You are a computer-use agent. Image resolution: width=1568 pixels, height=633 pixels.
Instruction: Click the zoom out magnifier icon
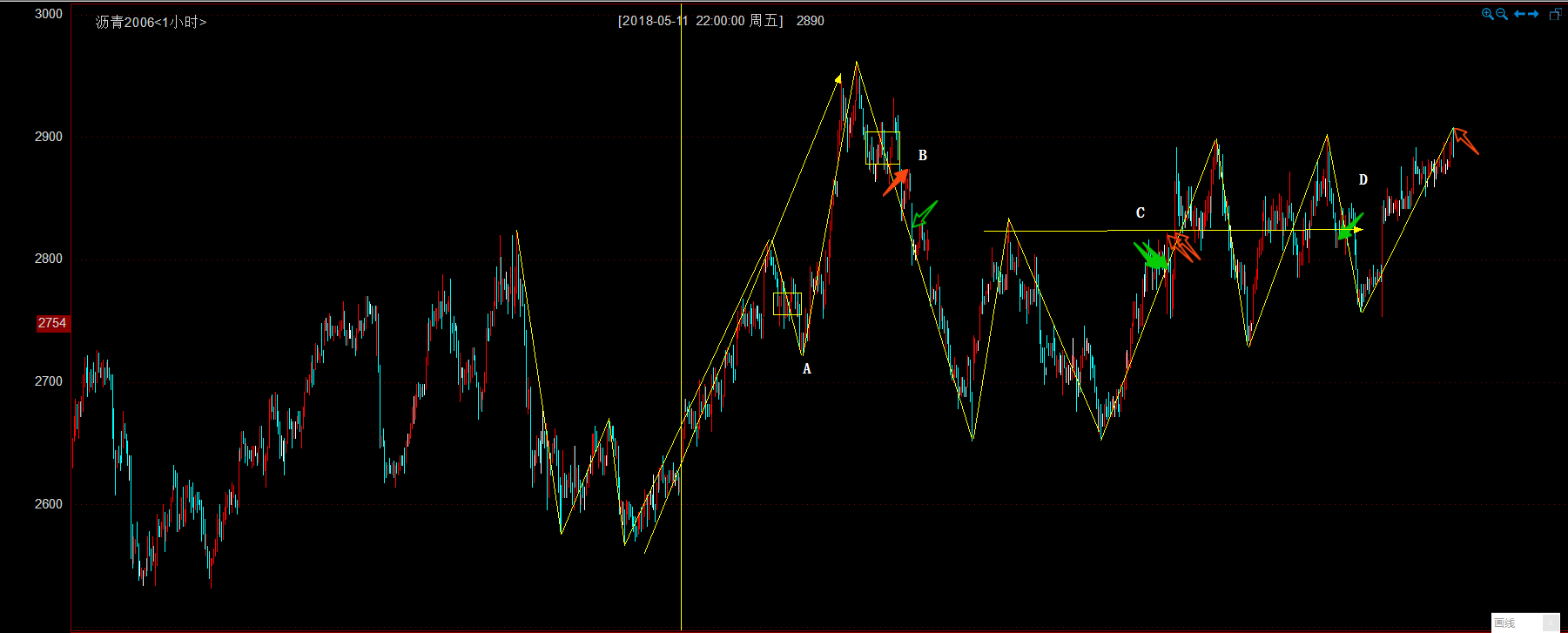click(1502, 14)
